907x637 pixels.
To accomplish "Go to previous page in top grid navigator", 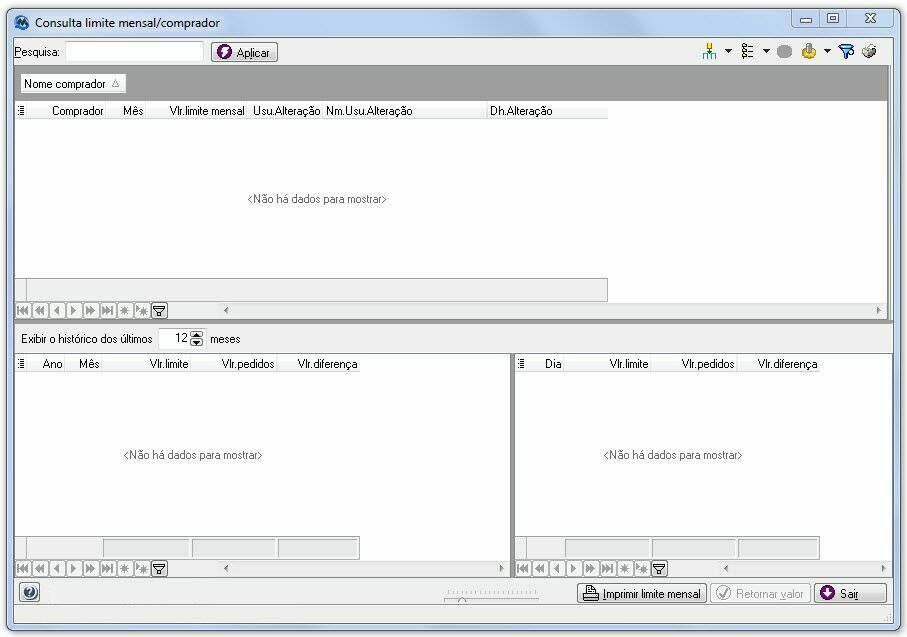I will pos(40,311).
